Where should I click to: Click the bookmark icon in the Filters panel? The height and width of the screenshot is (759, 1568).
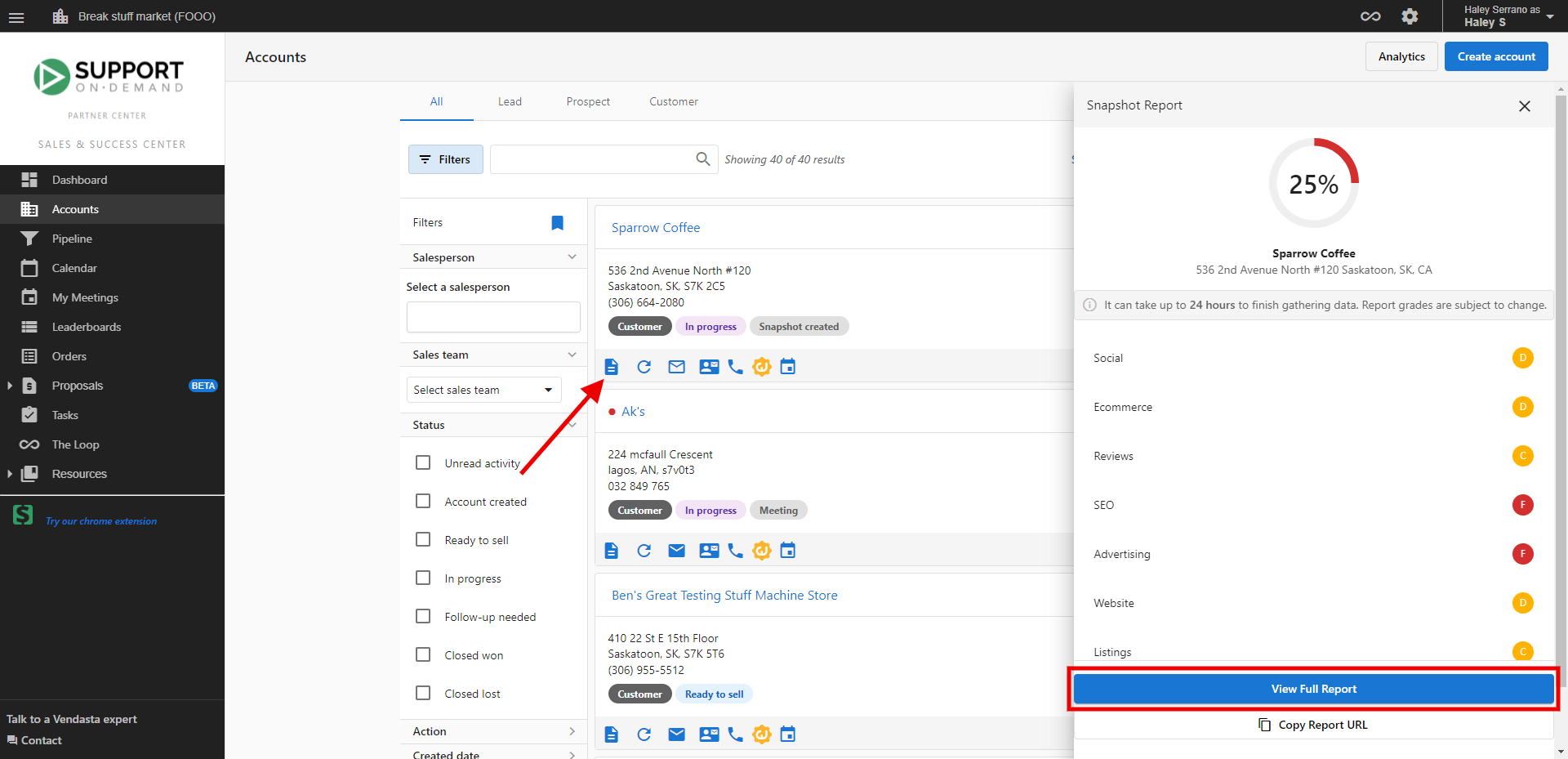point(557,221)
